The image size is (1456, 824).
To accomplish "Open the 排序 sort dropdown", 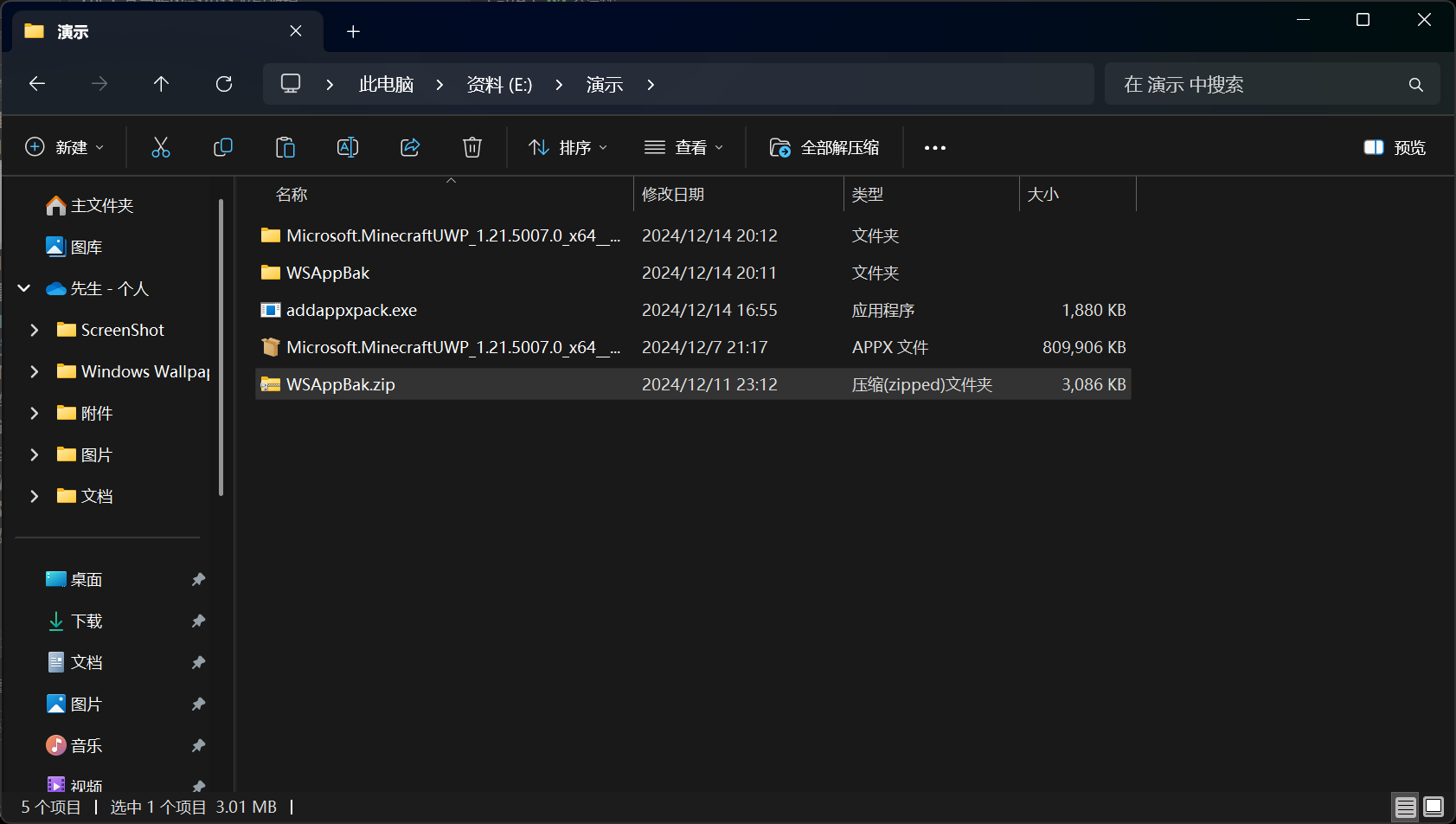I will 568,148.
